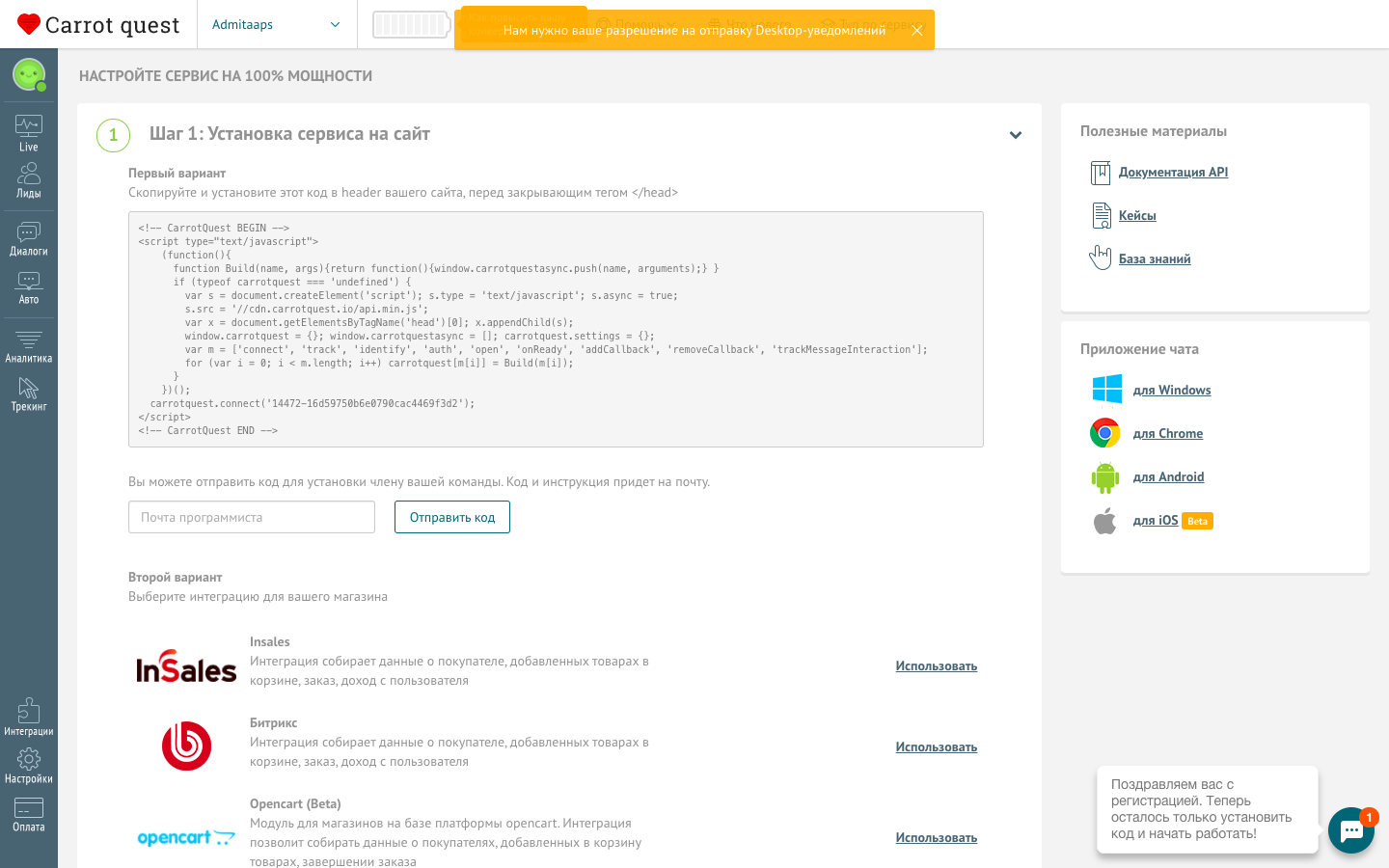
Task: Open the для iOS app link
Action: 1156,521
